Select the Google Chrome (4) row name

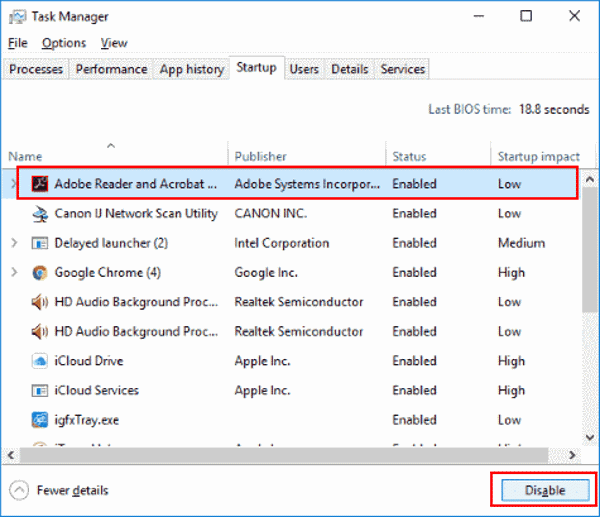(108, 272)
